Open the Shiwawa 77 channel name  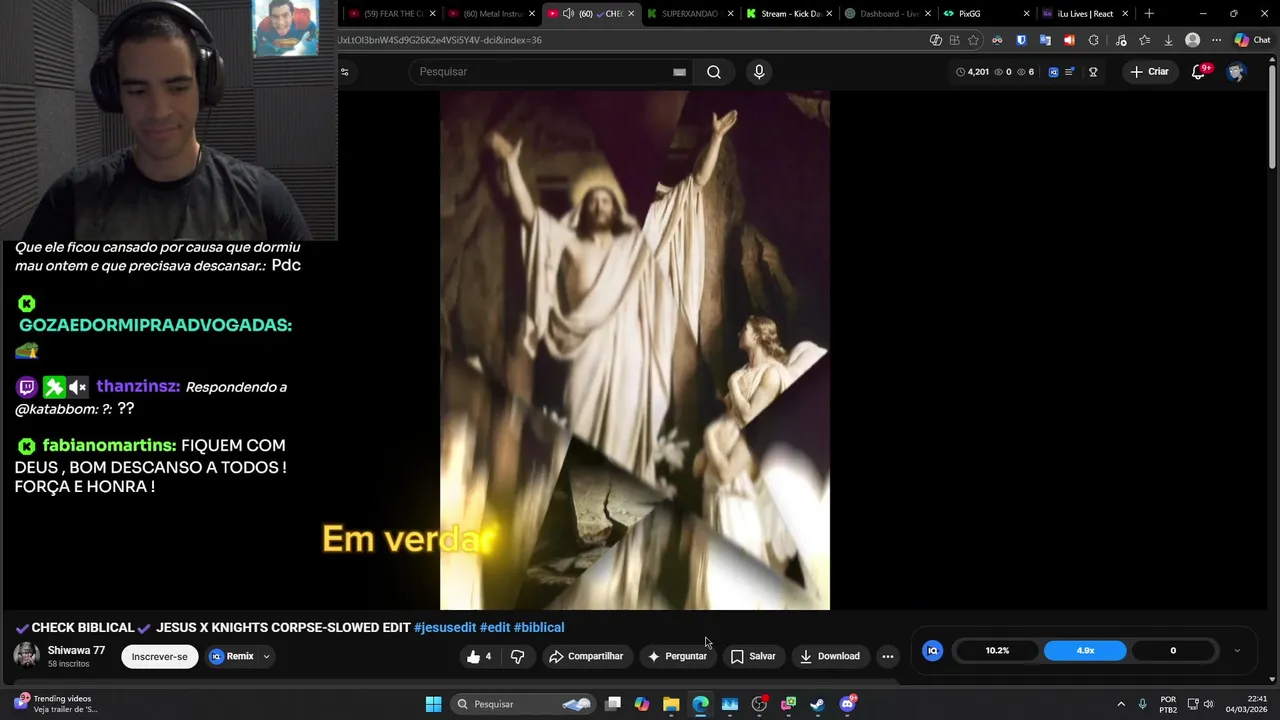[76, 651]
